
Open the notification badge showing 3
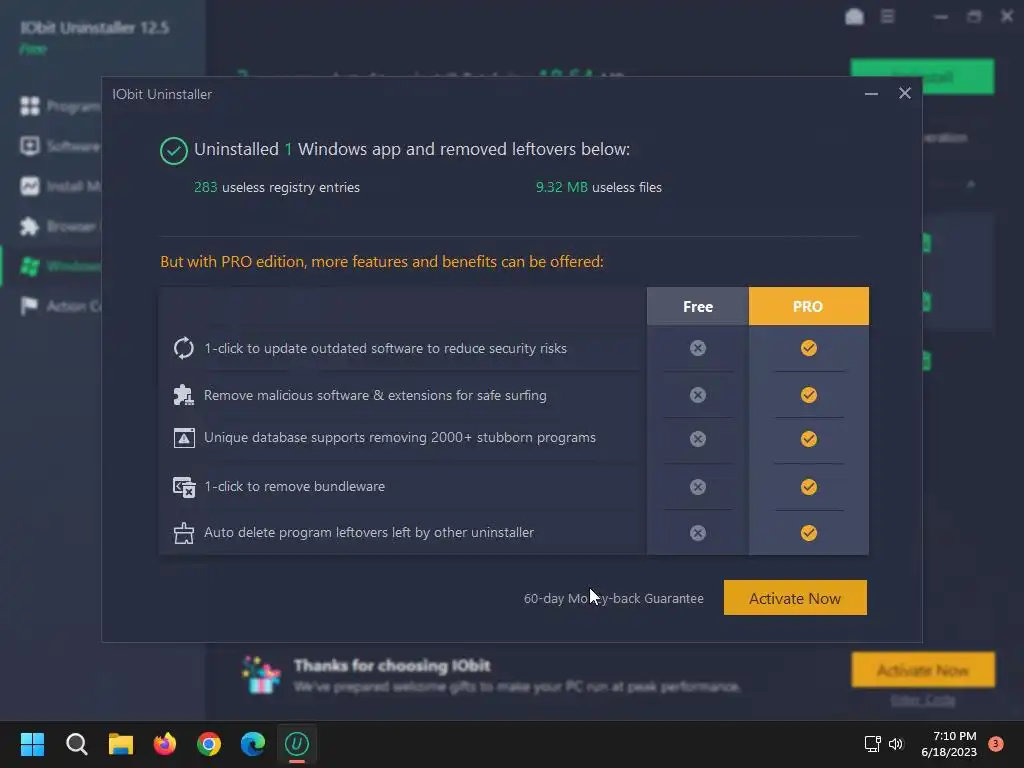tap(995, 744)
